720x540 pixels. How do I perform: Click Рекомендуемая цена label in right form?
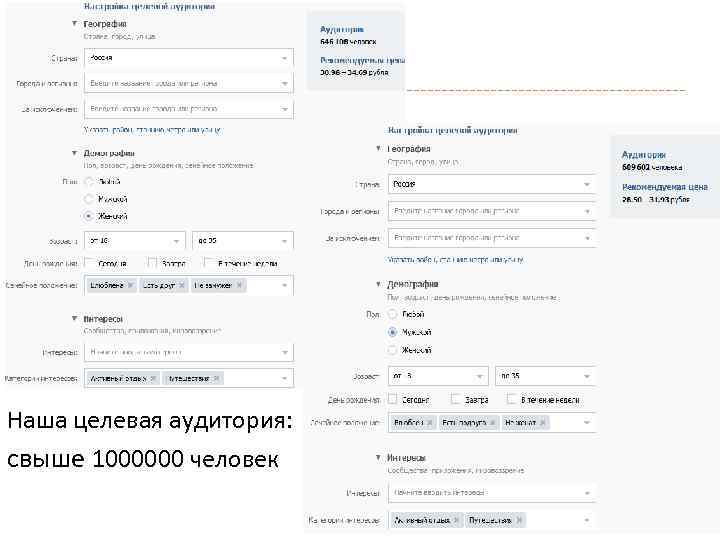click(664, 187)
